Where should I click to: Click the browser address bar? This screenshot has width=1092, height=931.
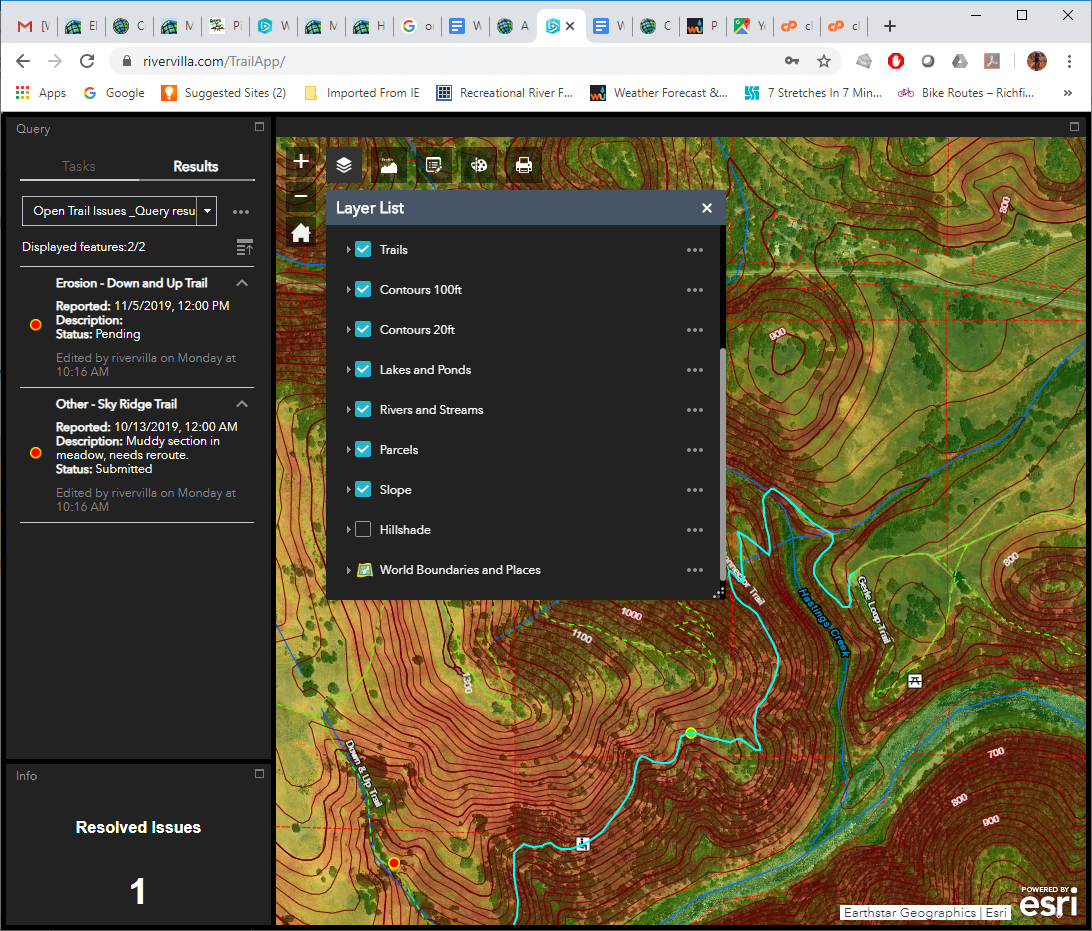click(x=450, y=61)
